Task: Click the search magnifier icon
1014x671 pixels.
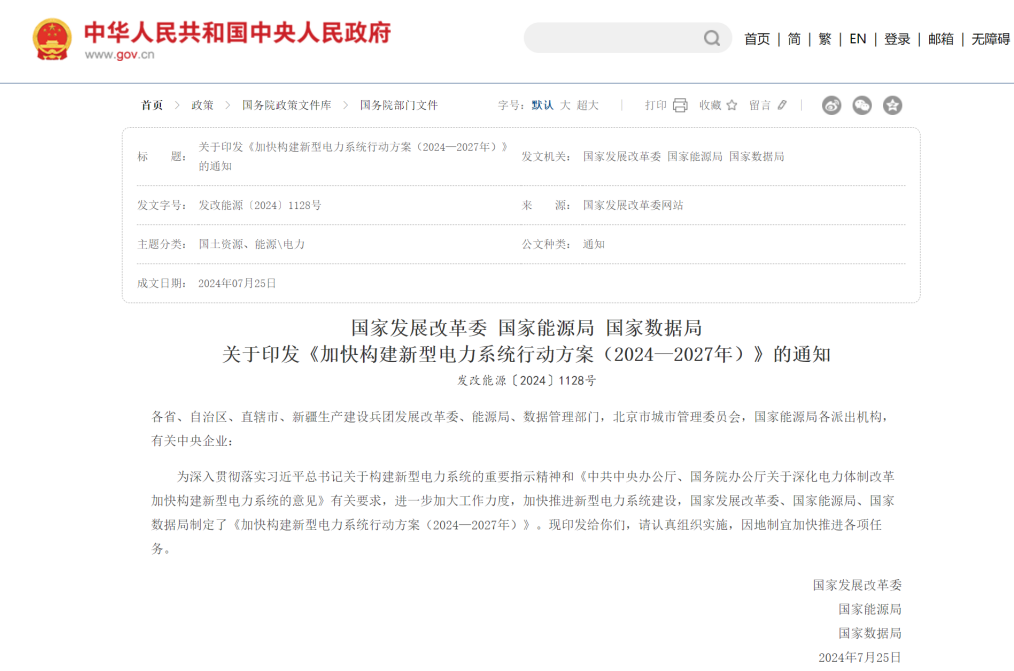Action: (x=711, y=38)
